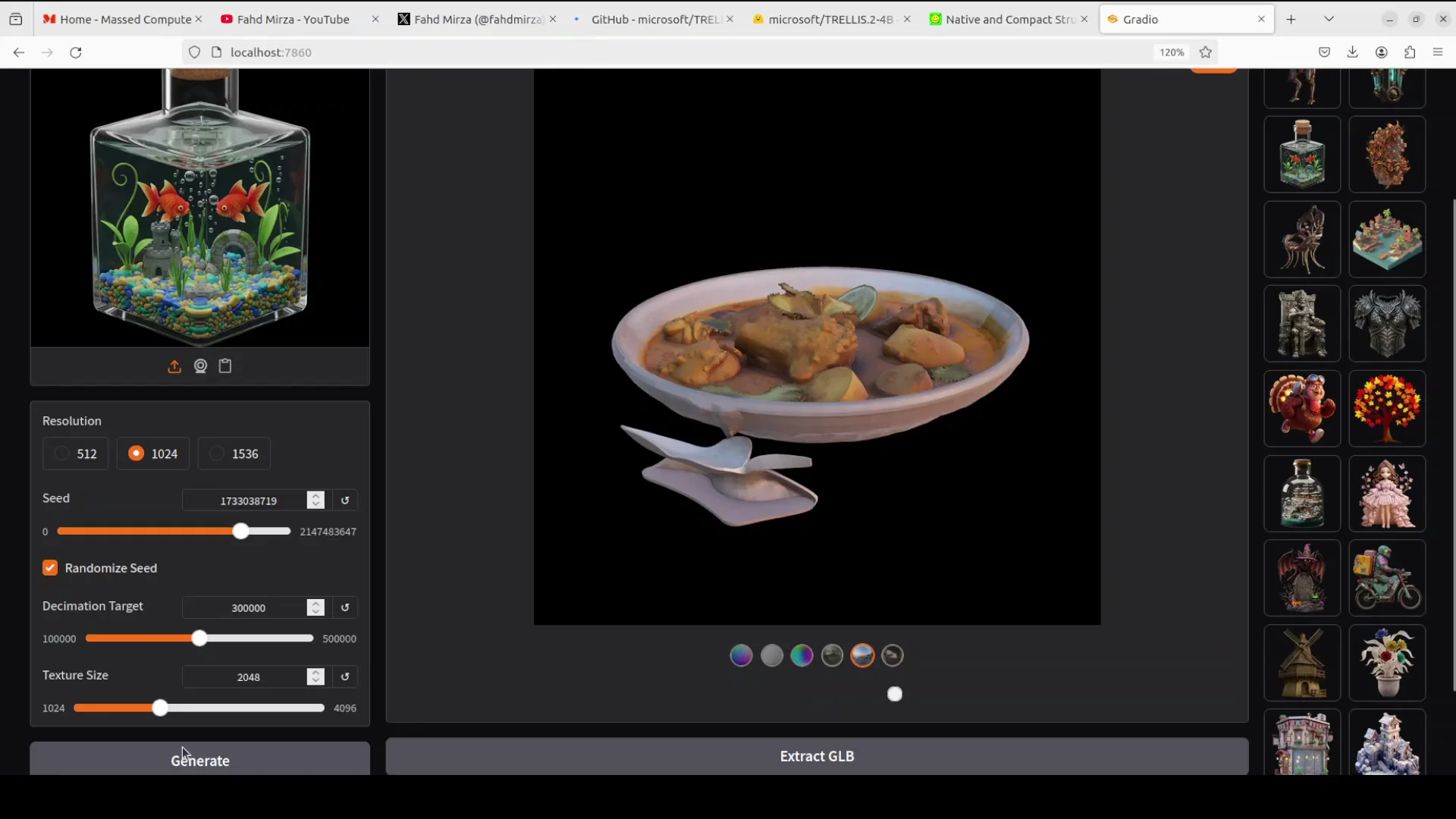
Task: Click the Generate button
Action: [199, 759]
